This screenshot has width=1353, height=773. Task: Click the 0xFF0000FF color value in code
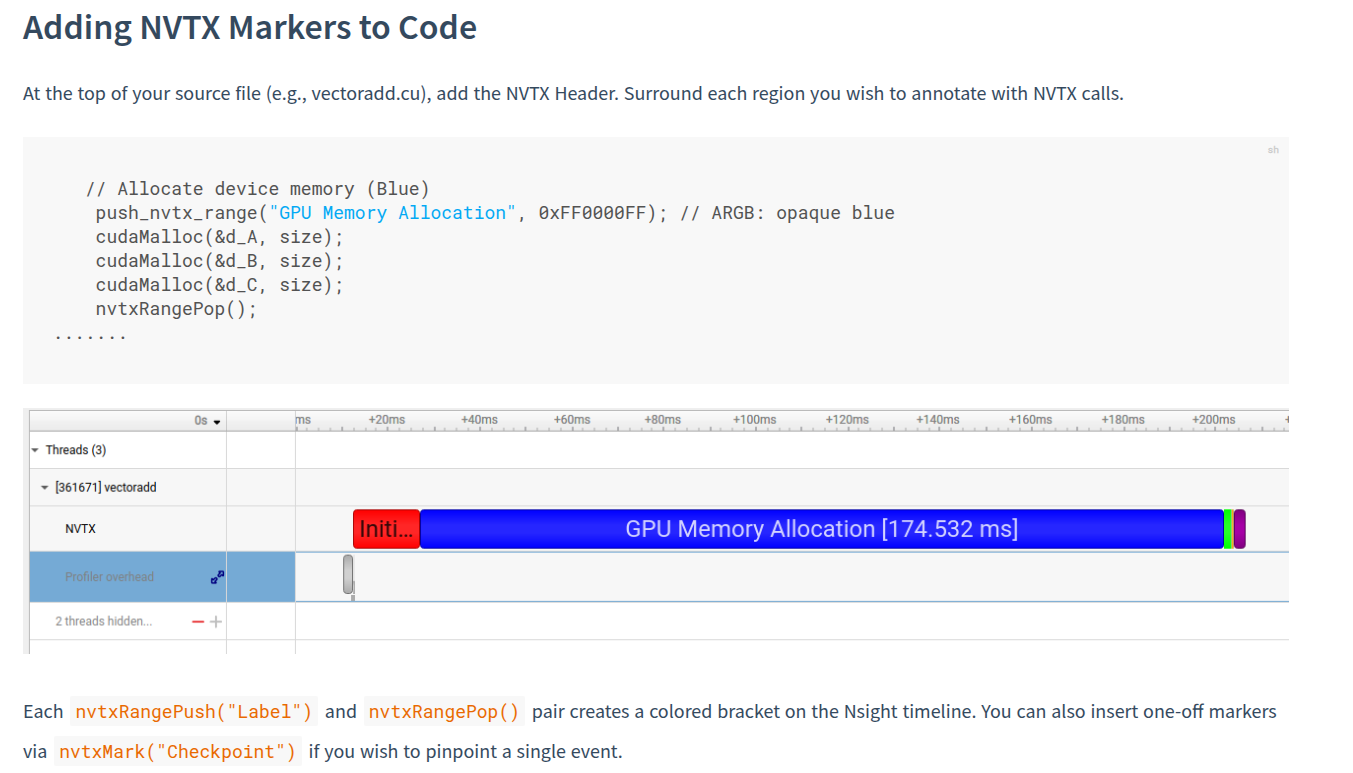click(593, 213)
